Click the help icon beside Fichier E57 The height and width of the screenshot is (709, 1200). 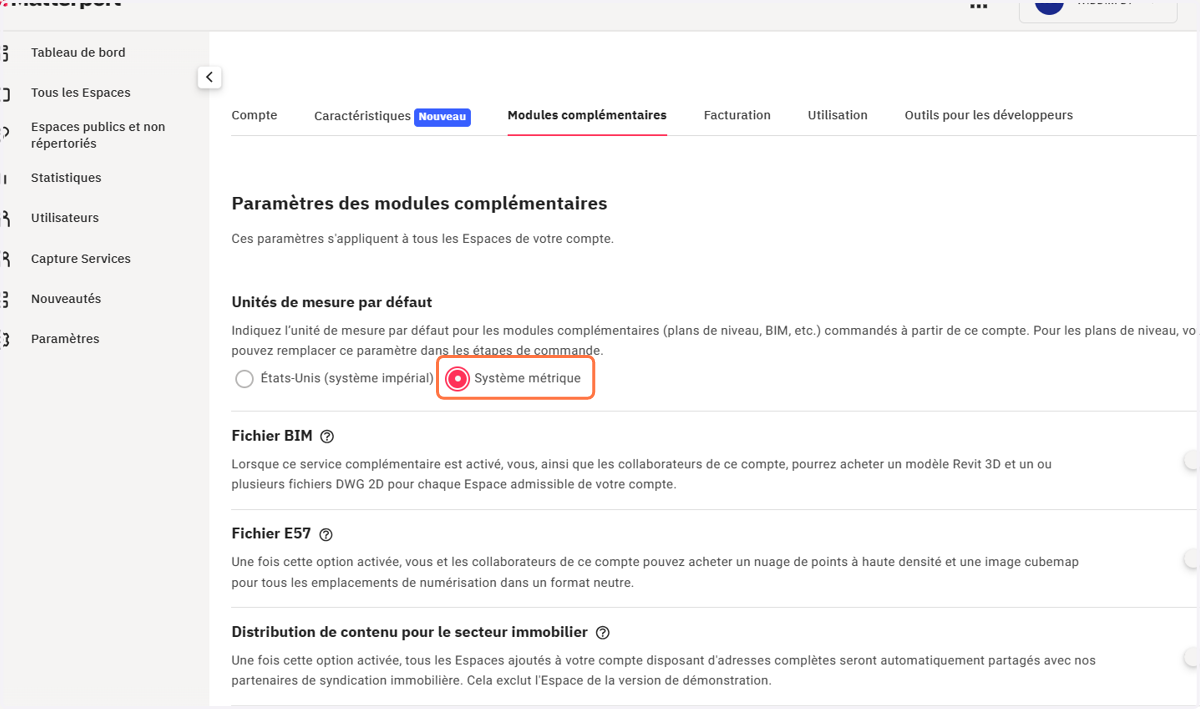tap(325, 535)
